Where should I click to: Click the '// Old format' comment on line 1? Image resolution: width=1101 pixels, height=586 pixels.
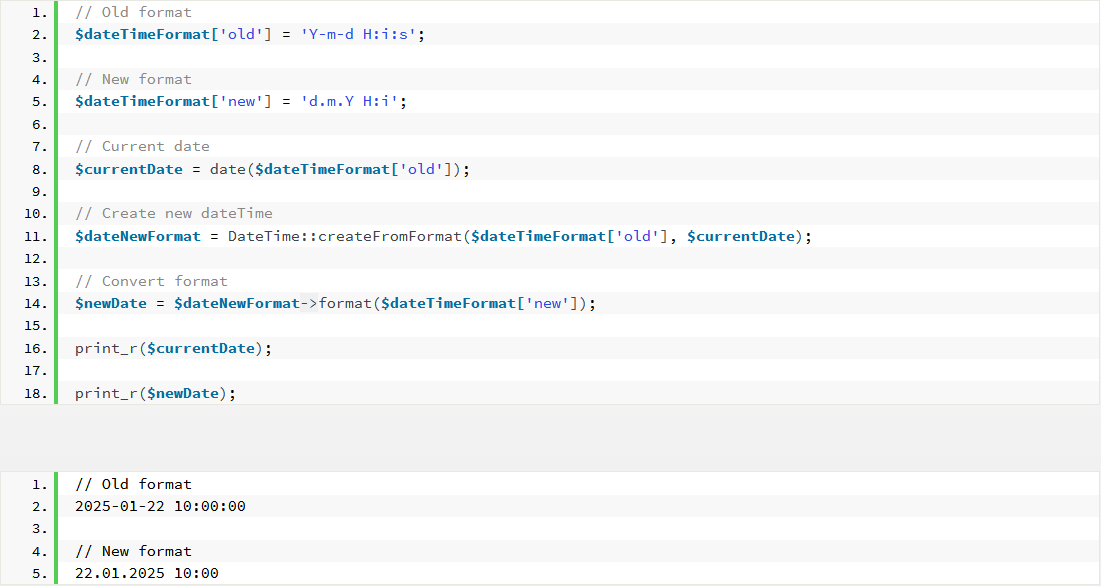click(133, 12)
